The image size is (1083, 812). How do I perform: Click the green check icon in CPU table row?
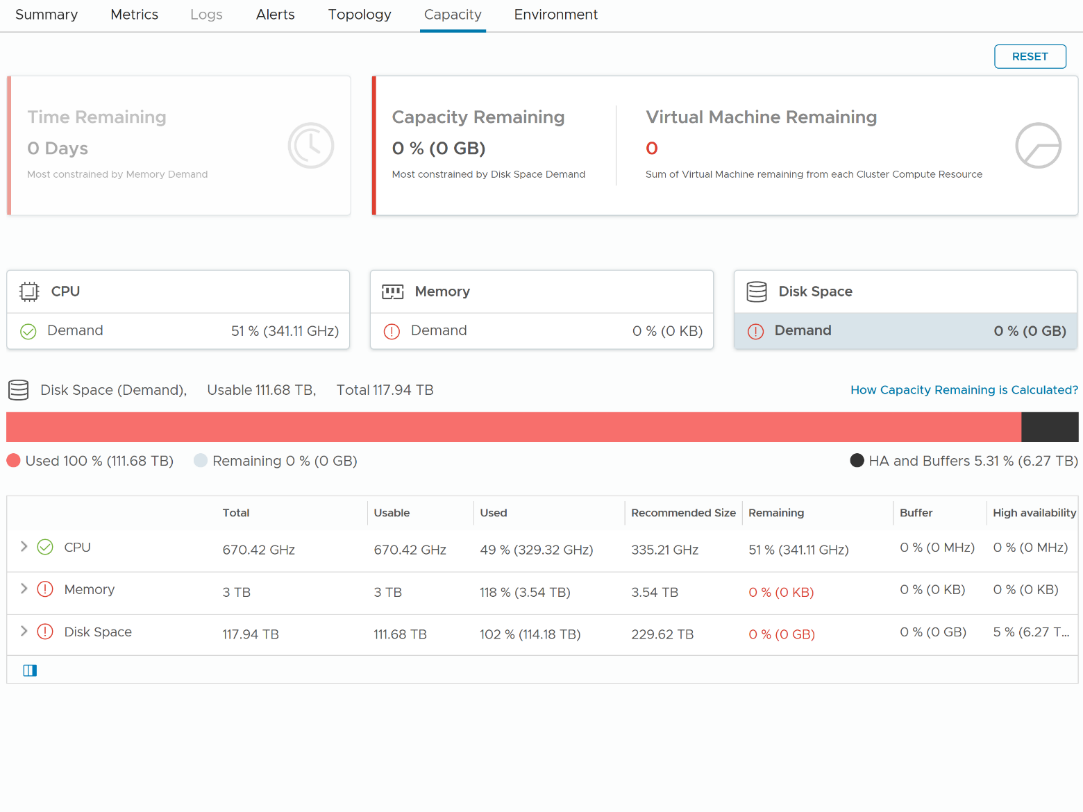45,547
